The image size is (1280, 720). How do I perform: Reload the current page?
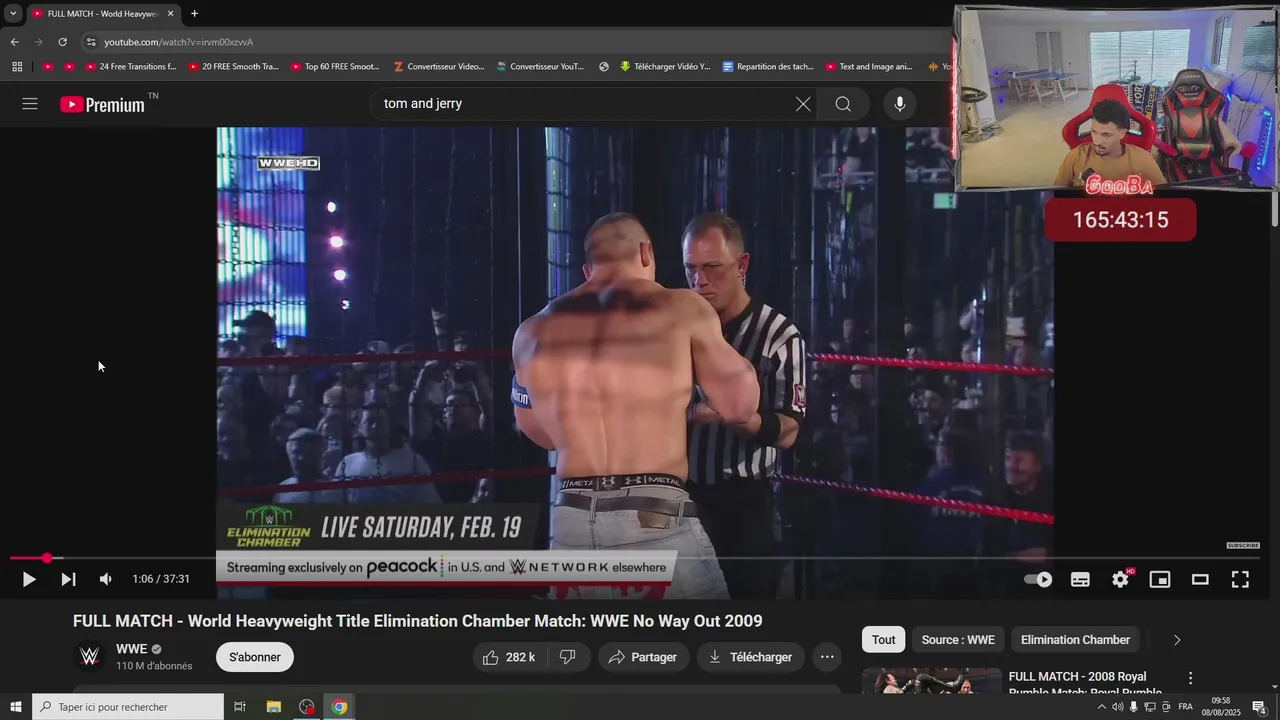coord(62,42)
